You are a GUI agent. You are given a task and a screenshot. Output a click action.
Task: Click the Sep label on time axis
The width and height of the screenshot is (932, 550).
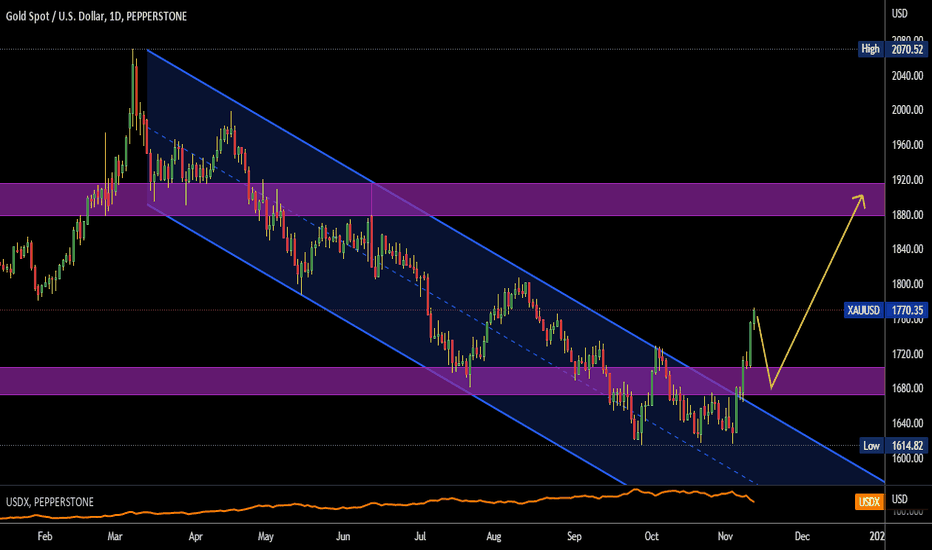click(x=574, y=536)
